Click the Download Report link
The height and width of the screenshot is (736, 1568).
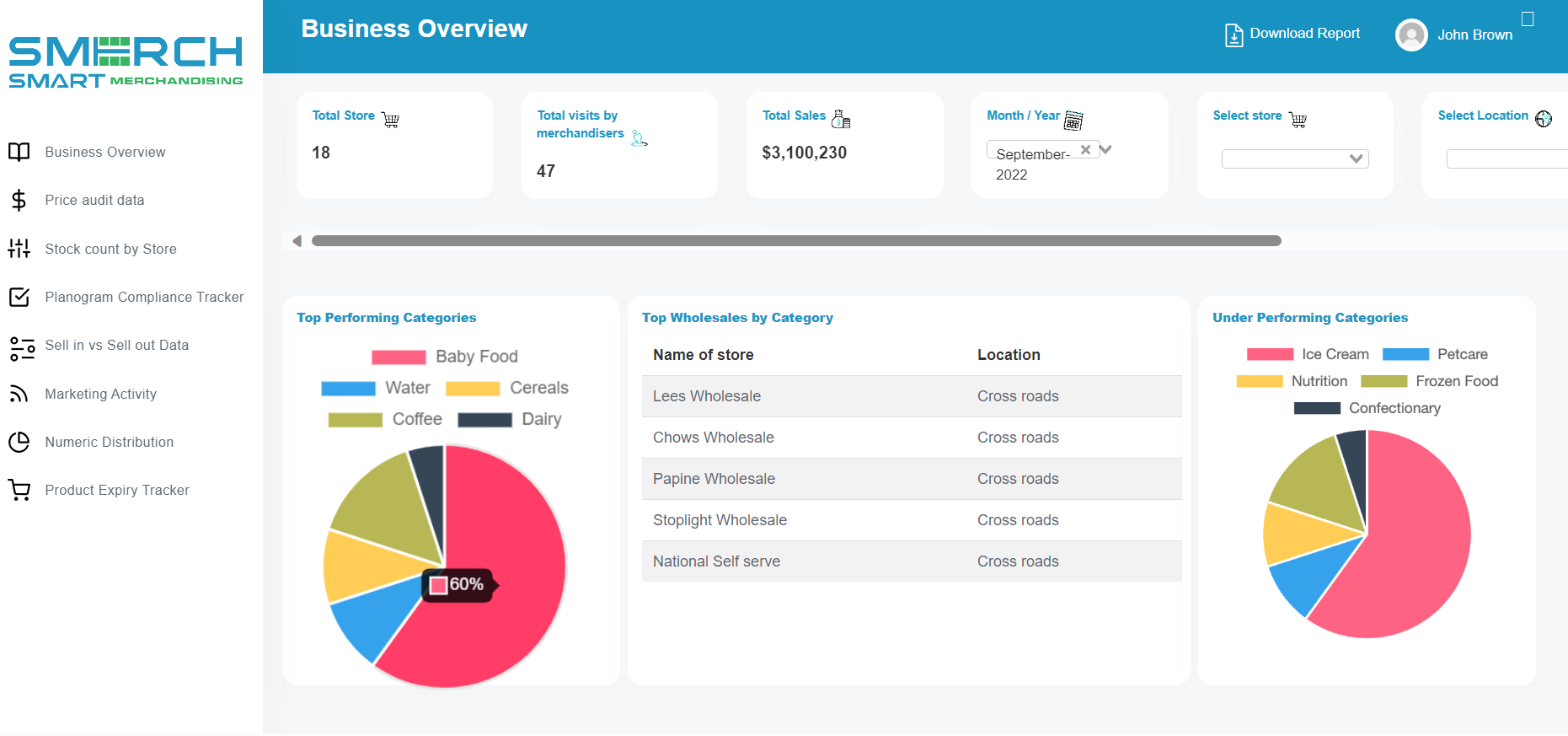pos(1304,34)
